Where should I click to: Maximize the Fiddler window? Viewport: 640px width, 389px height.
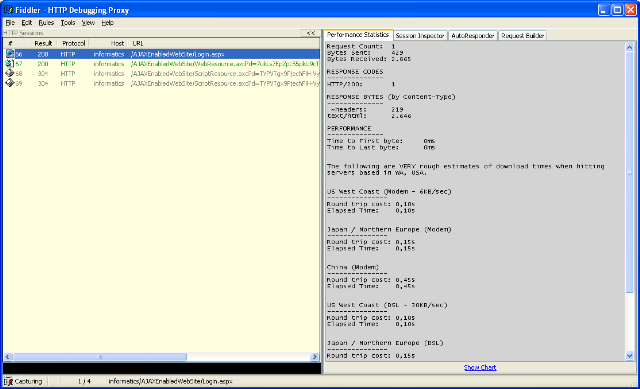pyautogui.click(x=618, y=10)
